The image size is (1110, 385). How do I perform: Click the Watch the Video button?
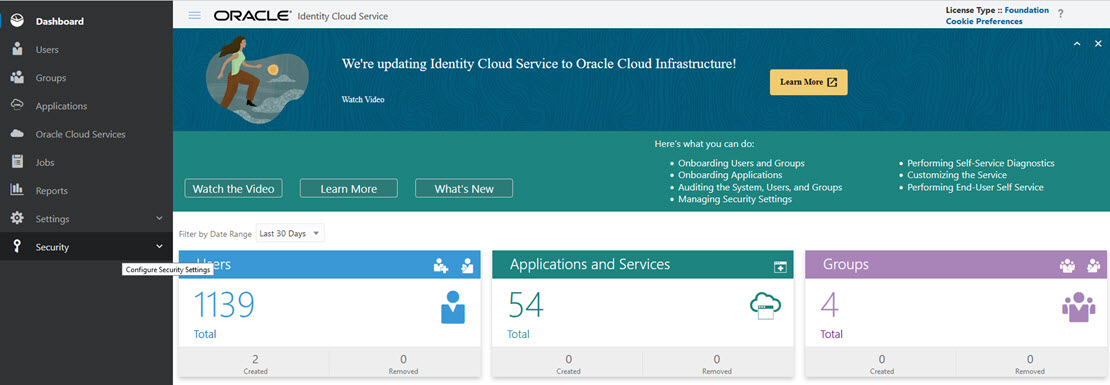click(234, 189)
